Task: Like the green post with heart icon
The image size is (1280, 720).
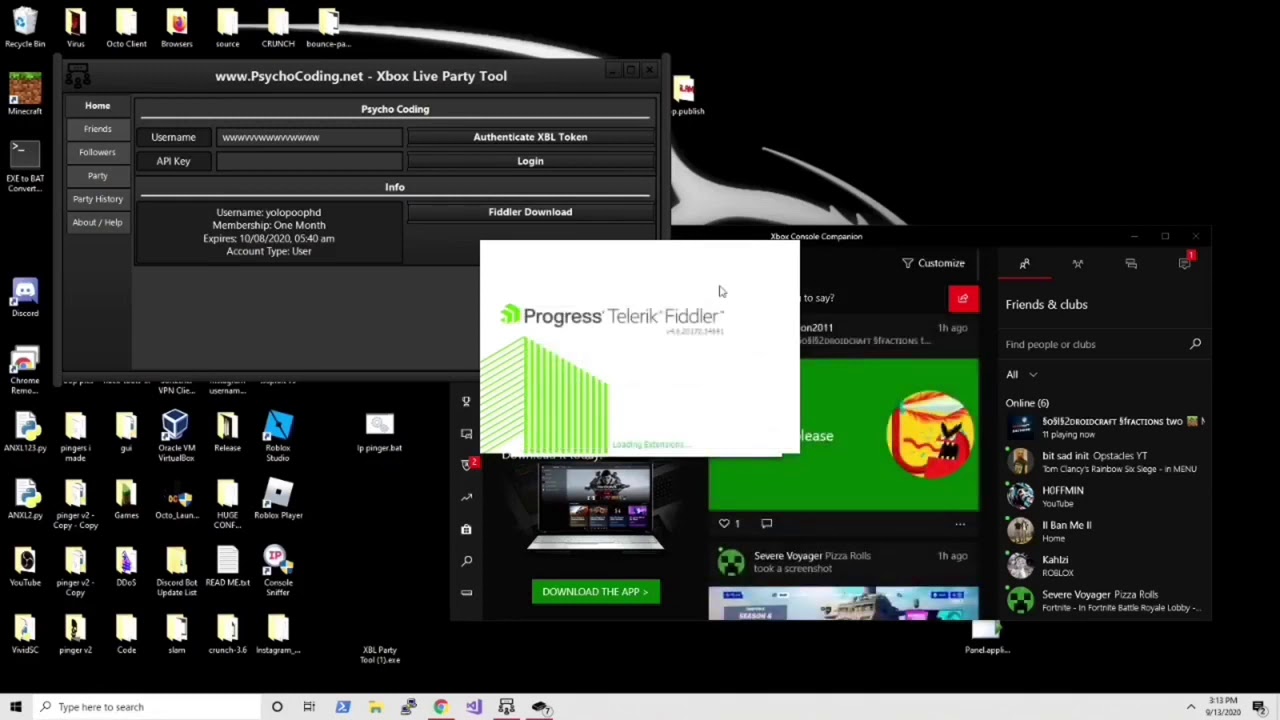Action: coord(724,523)
